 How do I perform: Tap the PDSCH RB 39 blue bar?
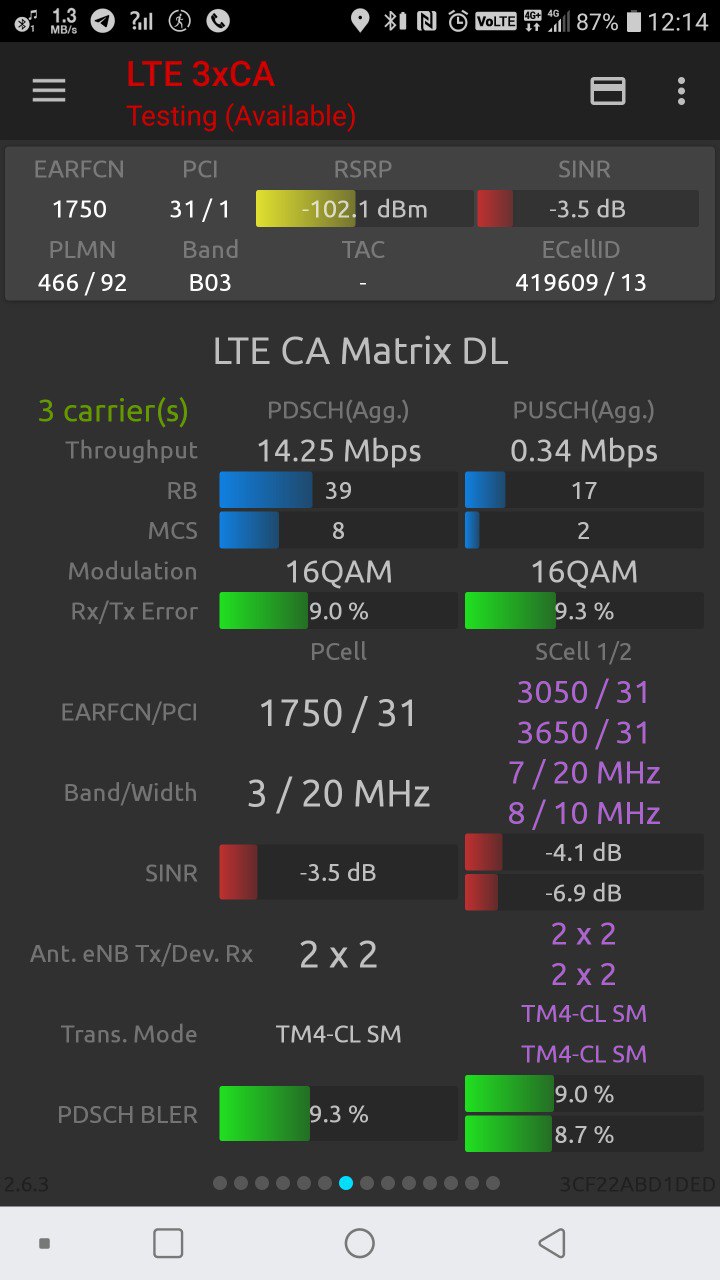[x=338, y=490]
